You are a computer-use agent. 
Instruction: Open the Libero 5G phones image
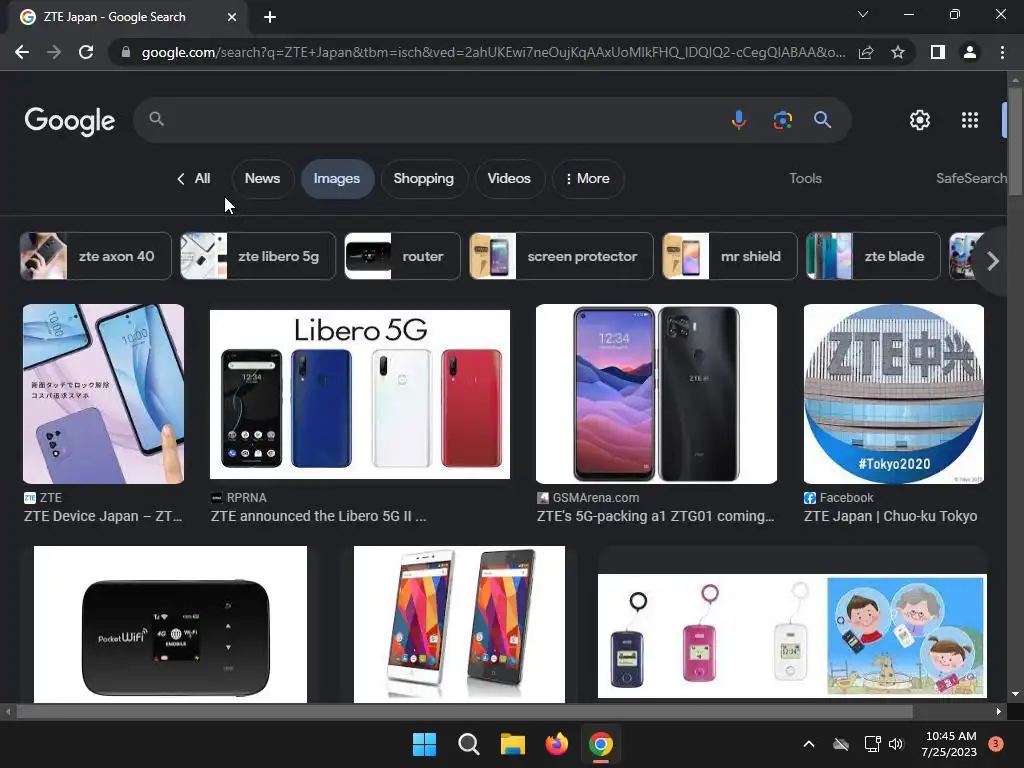pos(360,394)
